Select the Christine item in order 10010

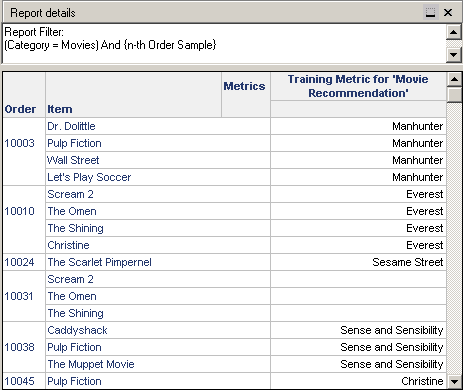click(x=158, y=245)
